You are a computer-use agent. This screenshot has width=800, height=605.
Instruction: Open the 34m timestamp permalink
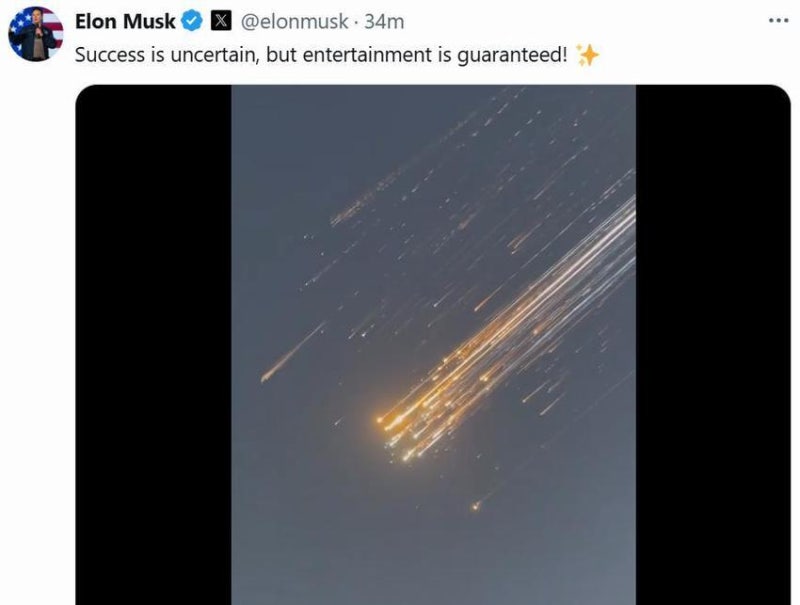pyautogui.click(x=384, y=22)
